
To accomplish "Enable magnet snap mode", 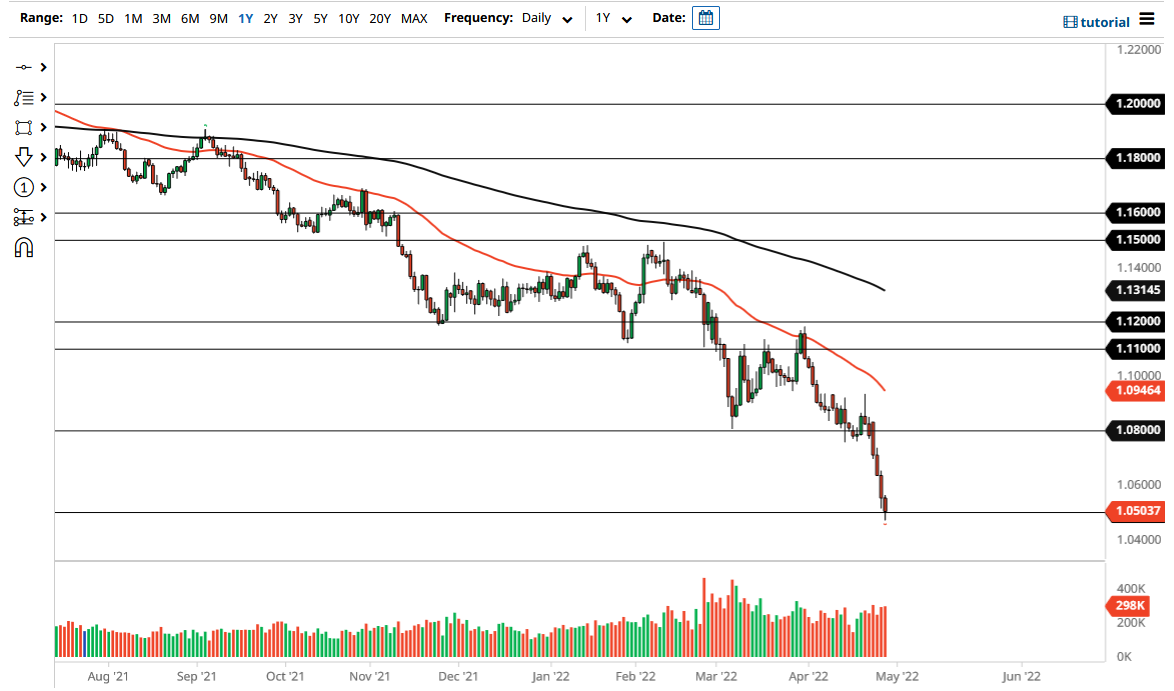I will click(25, 247).
